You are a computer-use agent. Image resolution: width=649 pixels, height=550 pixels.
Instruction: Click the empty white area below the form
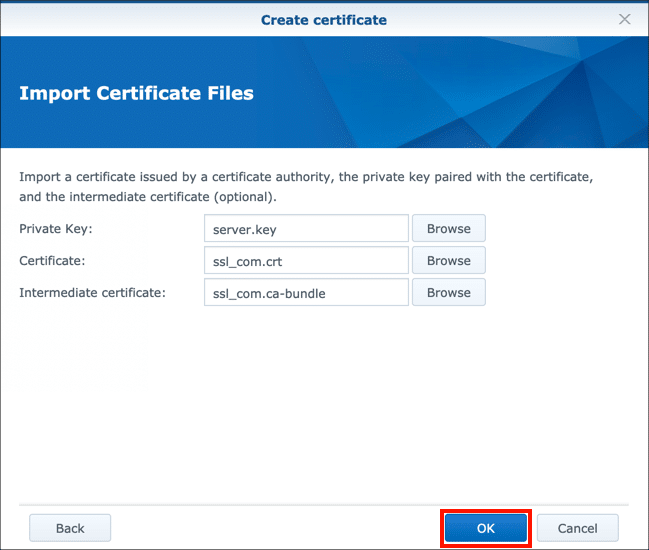tap(324, 400)
